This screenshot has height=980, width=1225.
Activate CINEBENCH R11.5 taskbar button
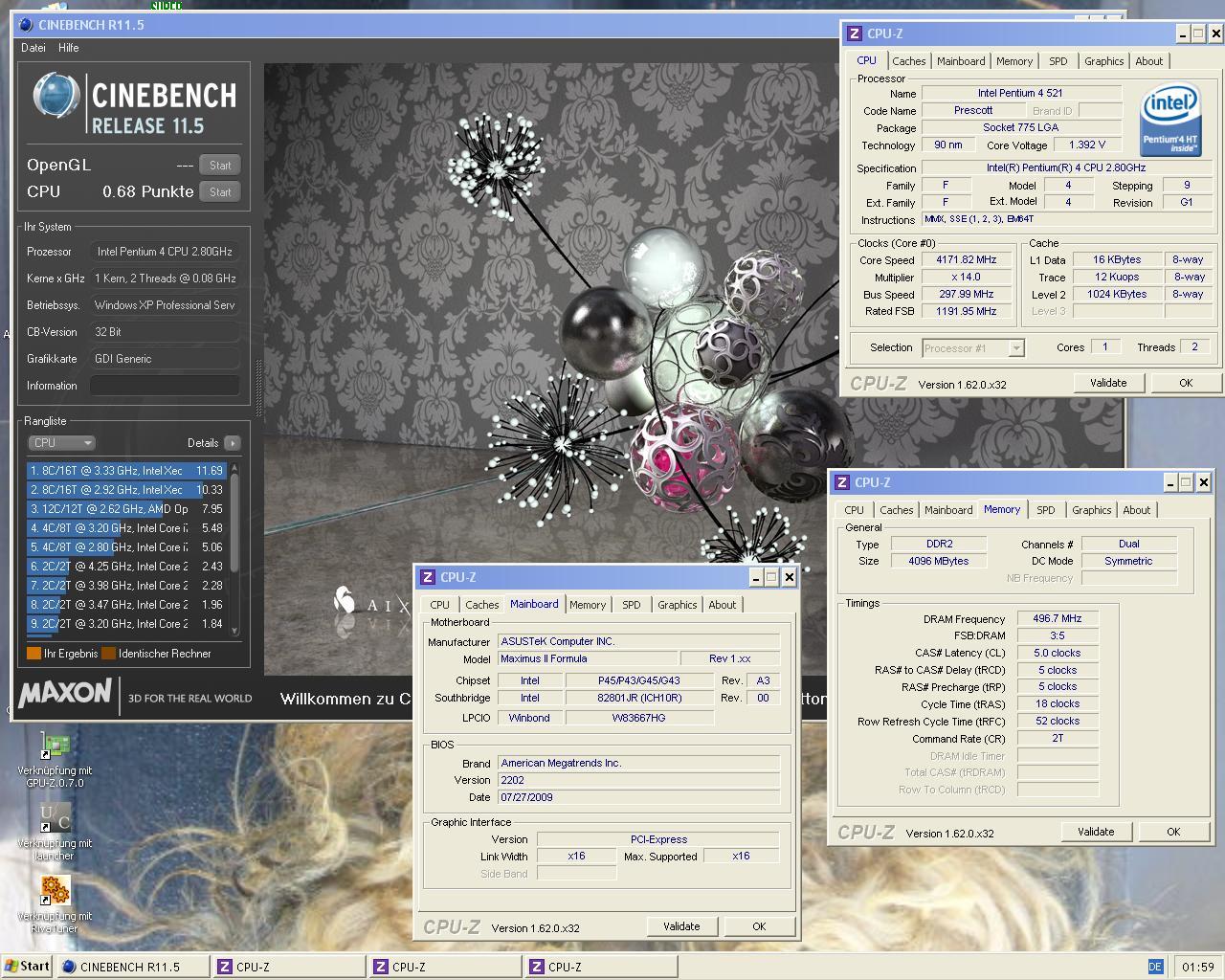133,967
